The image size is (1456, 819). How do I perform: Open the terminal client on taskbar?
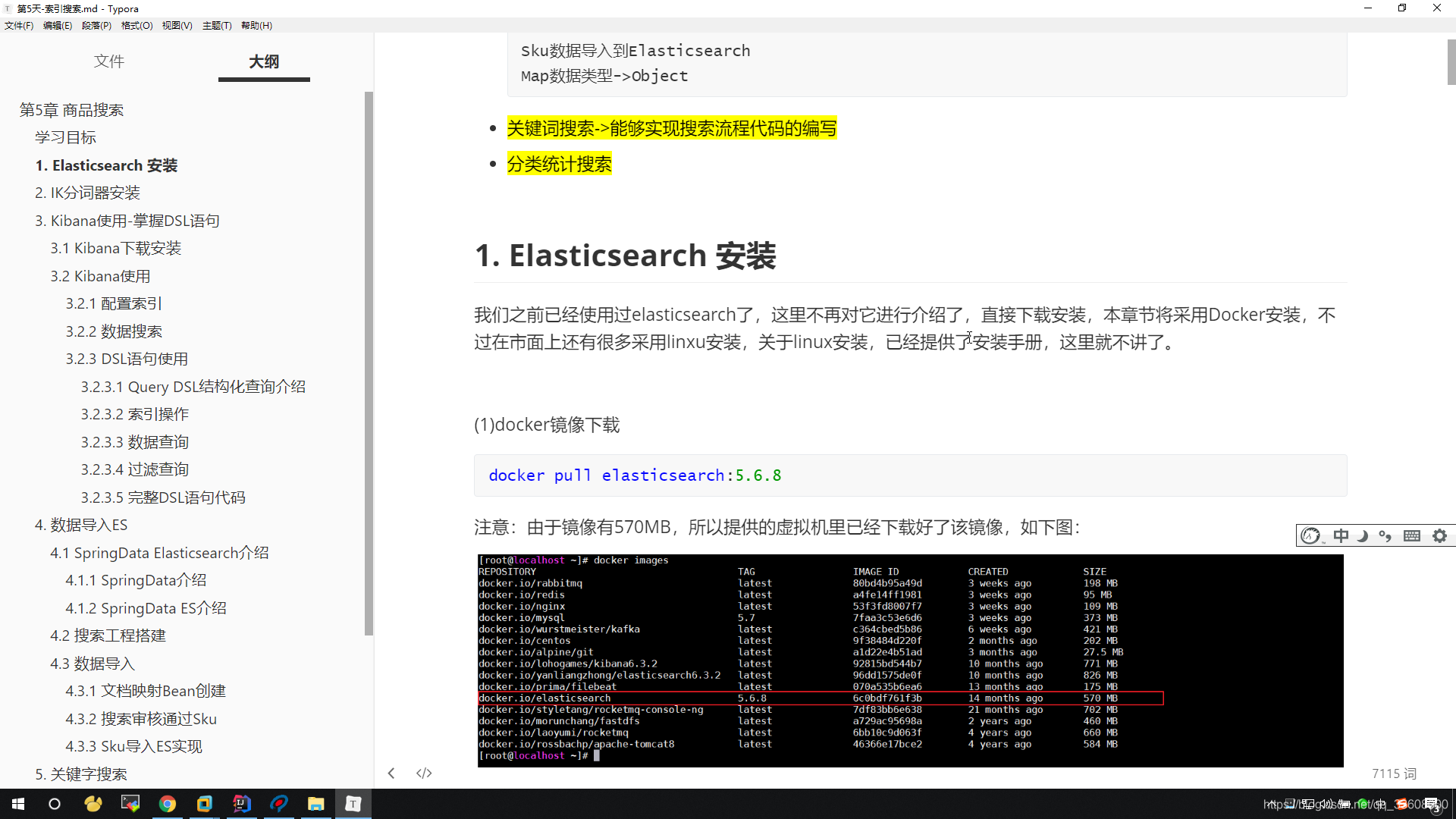pos(130,804)
